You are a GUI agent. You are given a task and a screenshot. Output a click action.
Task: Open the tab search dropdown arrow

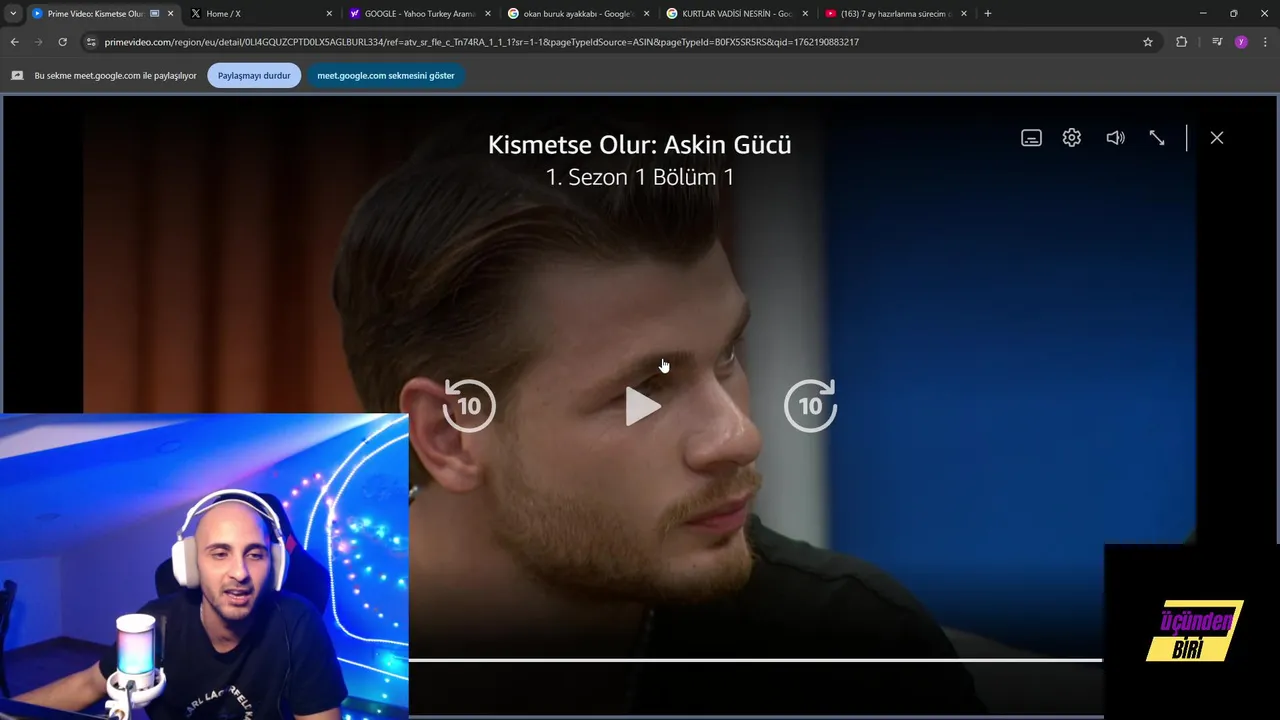(x=13, y=14)
